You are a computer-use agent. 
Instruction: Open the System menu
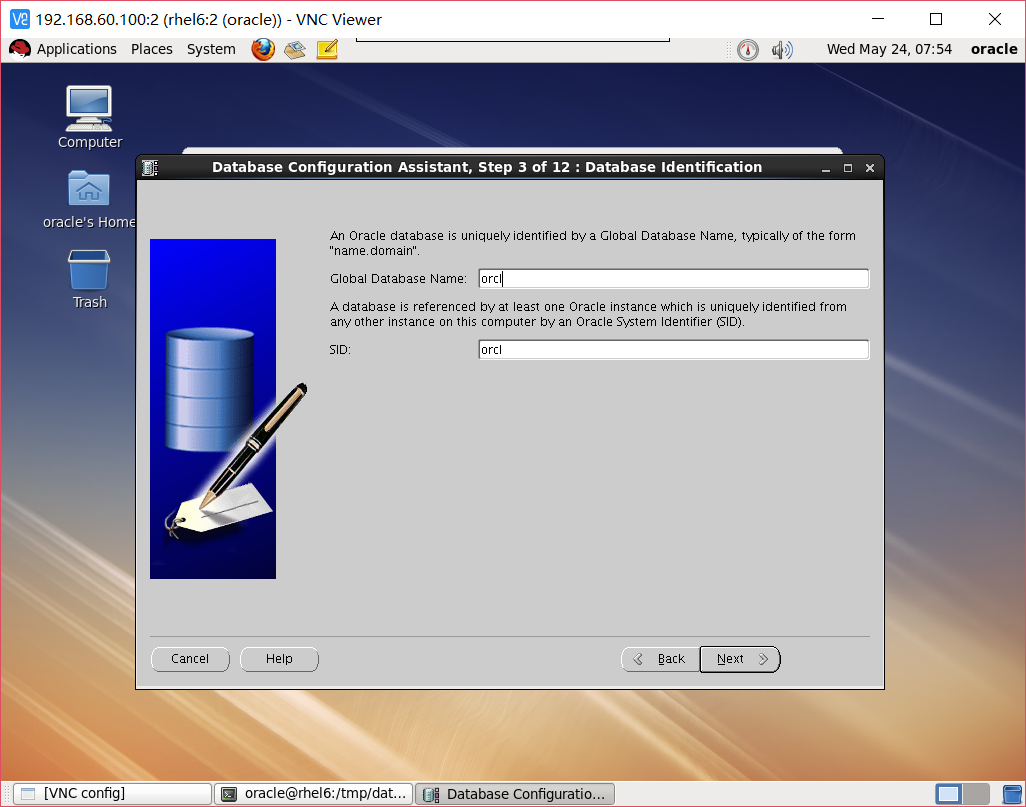point(210,49)
